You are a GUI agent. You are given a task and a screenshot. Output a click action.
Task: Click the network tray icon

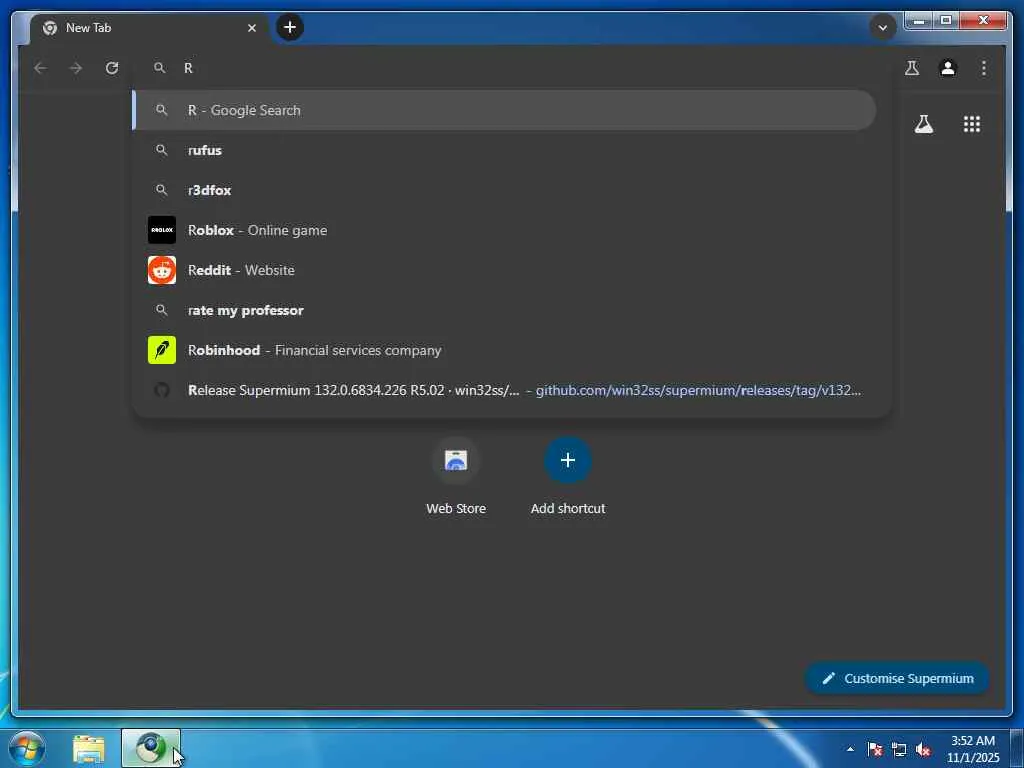899,749
